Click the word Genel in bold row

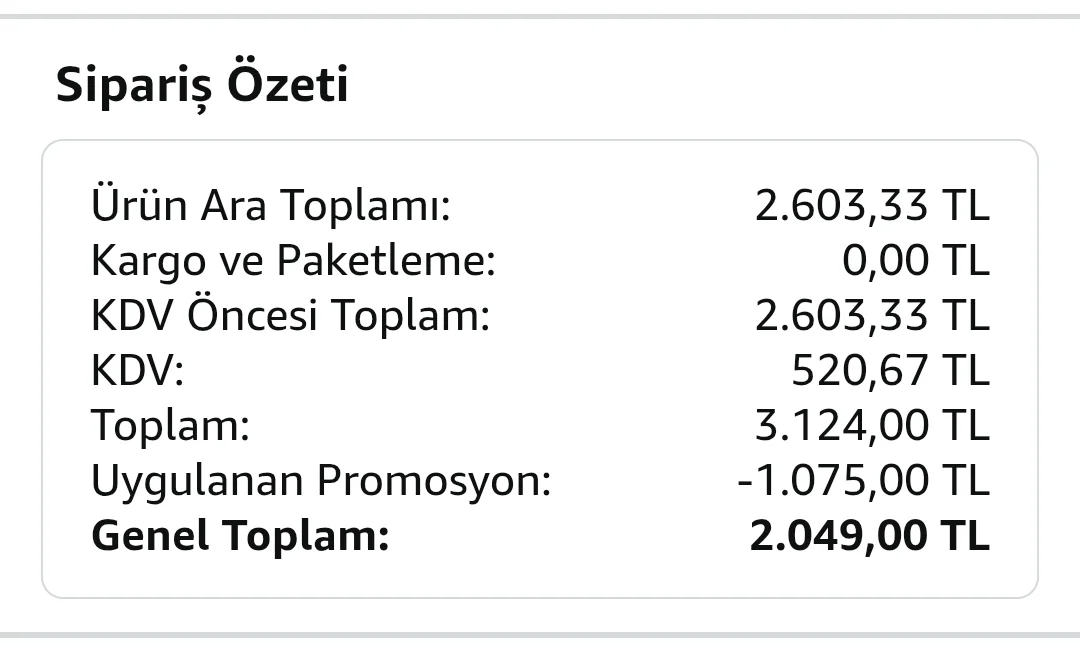tap(150, 537)
